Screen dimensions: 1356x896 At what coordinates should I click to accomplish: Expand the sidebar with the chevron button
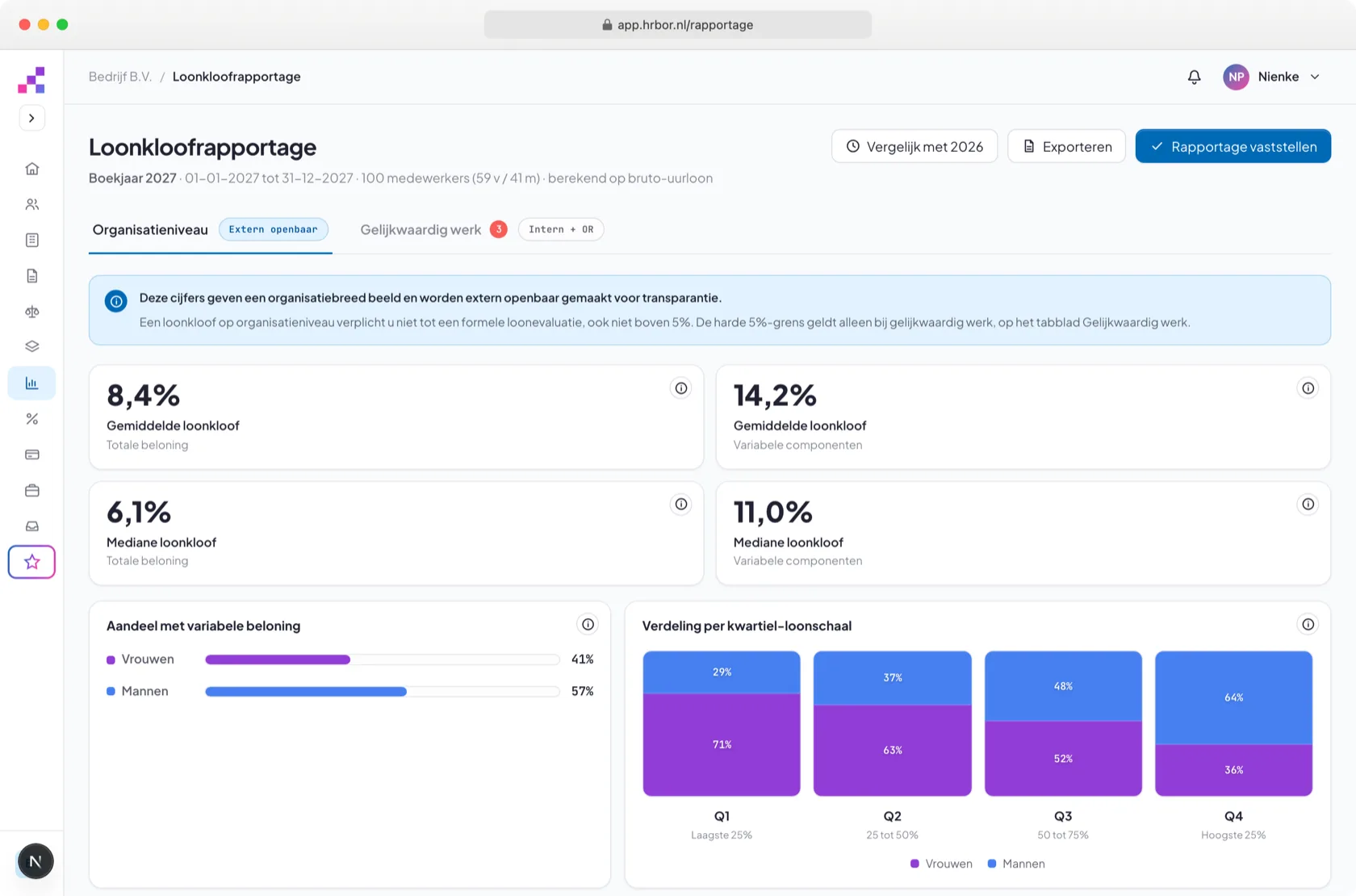click(31, 118)
